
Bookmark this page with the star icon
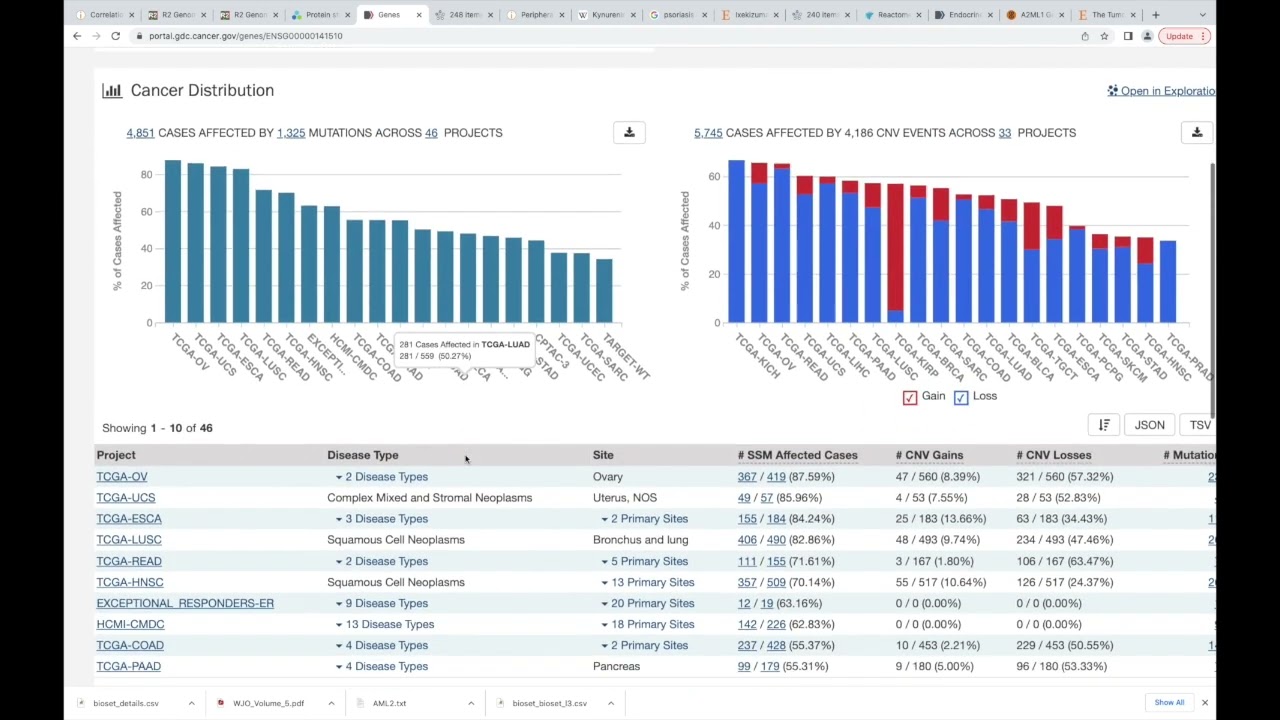[1104, 36]
